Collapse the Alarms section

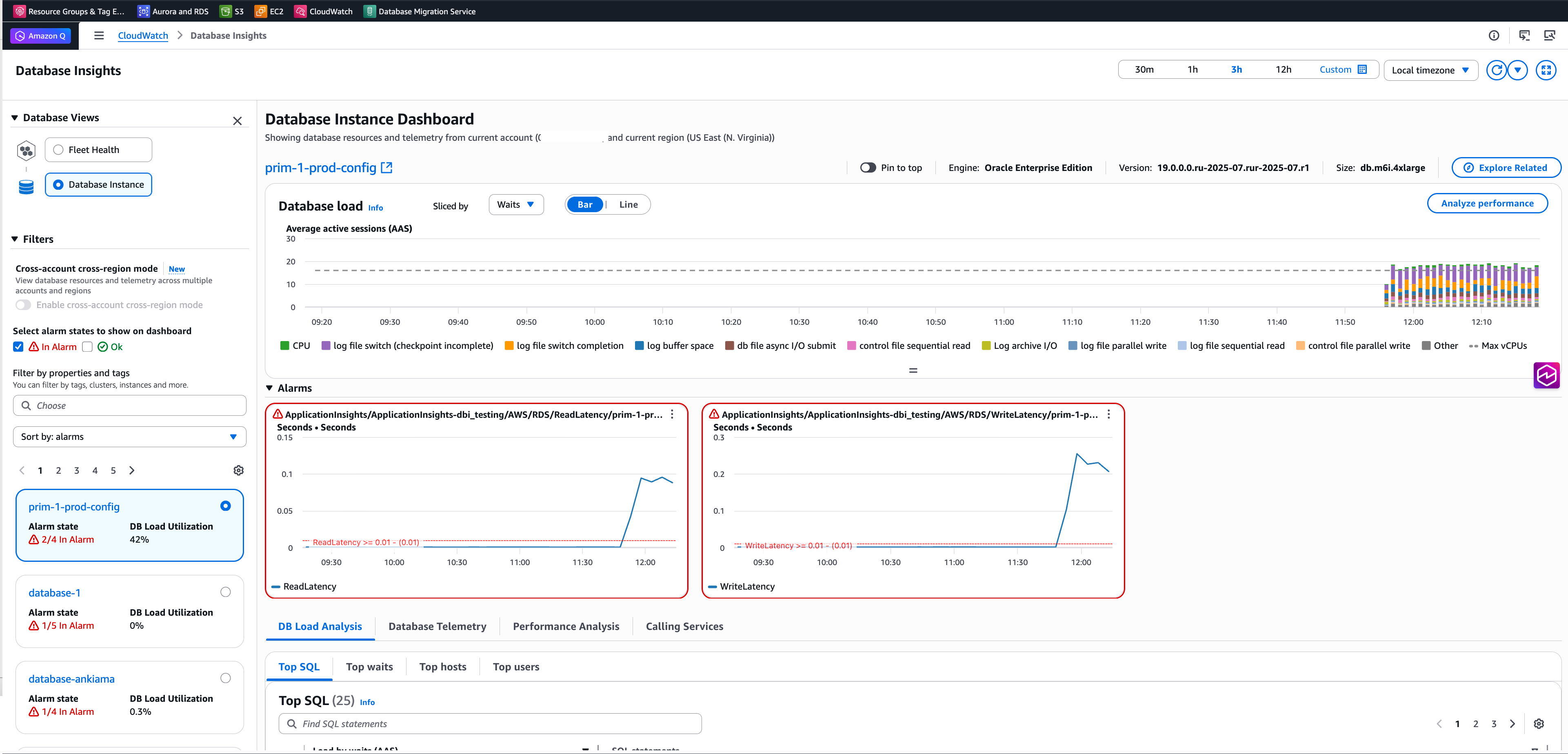(270, 388)
